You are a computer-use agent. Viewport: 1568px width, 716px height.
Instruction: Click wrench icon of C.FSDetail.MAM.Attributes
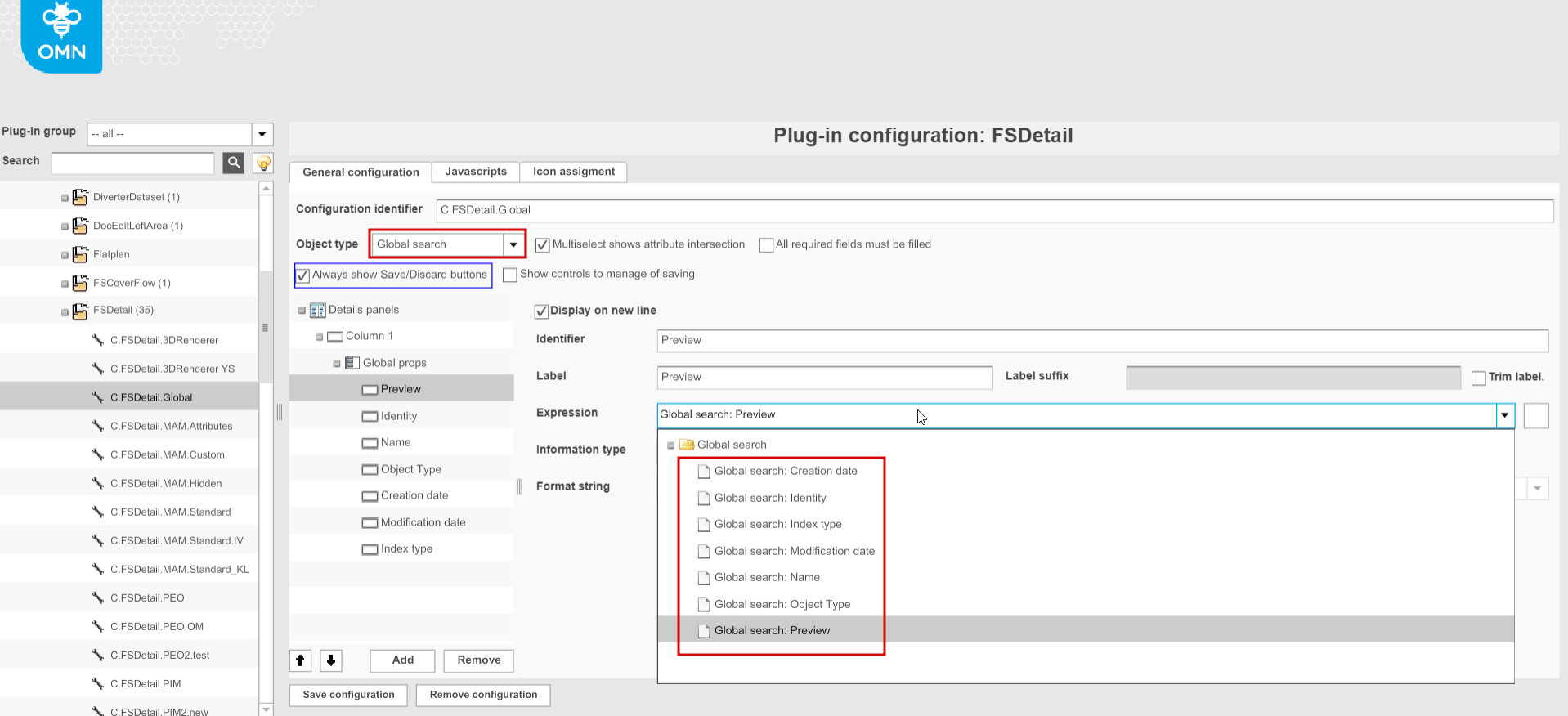coord(97,426)
